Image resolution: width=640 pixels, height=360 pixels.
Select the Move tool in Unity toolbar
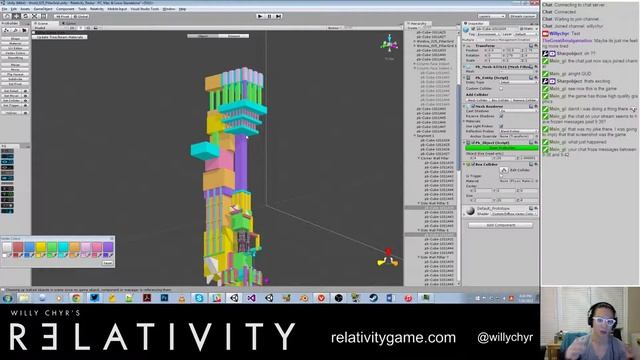[16, 16]
